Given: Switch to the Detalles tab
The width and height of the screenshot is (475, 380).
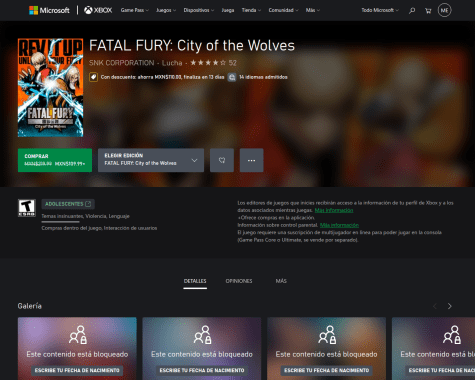Looking at the screenshot, I should 195,281.
